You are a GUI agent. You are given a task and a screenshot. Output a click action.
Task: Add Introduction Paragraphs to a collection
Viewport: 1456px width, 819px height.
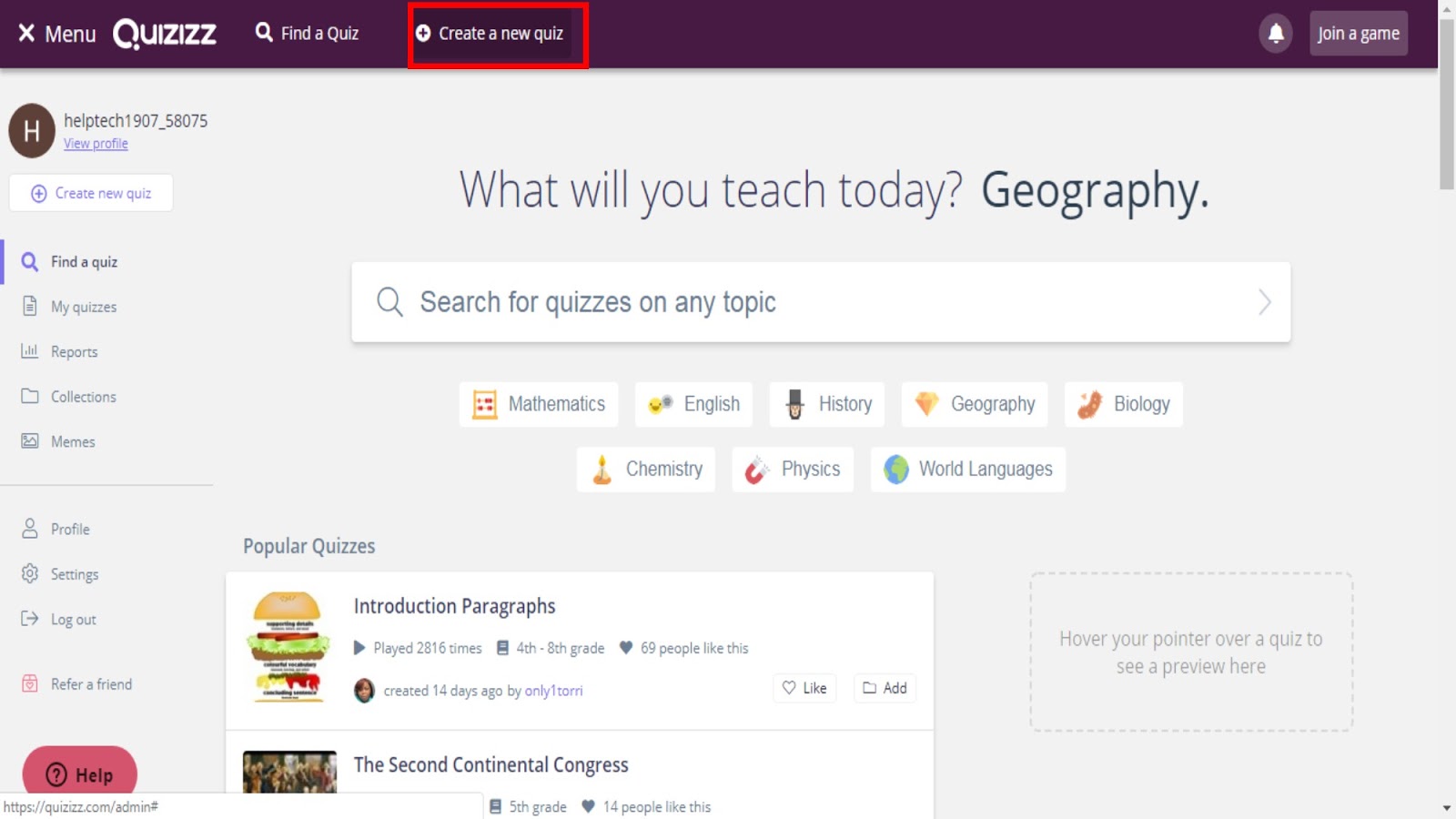point(885,688)
